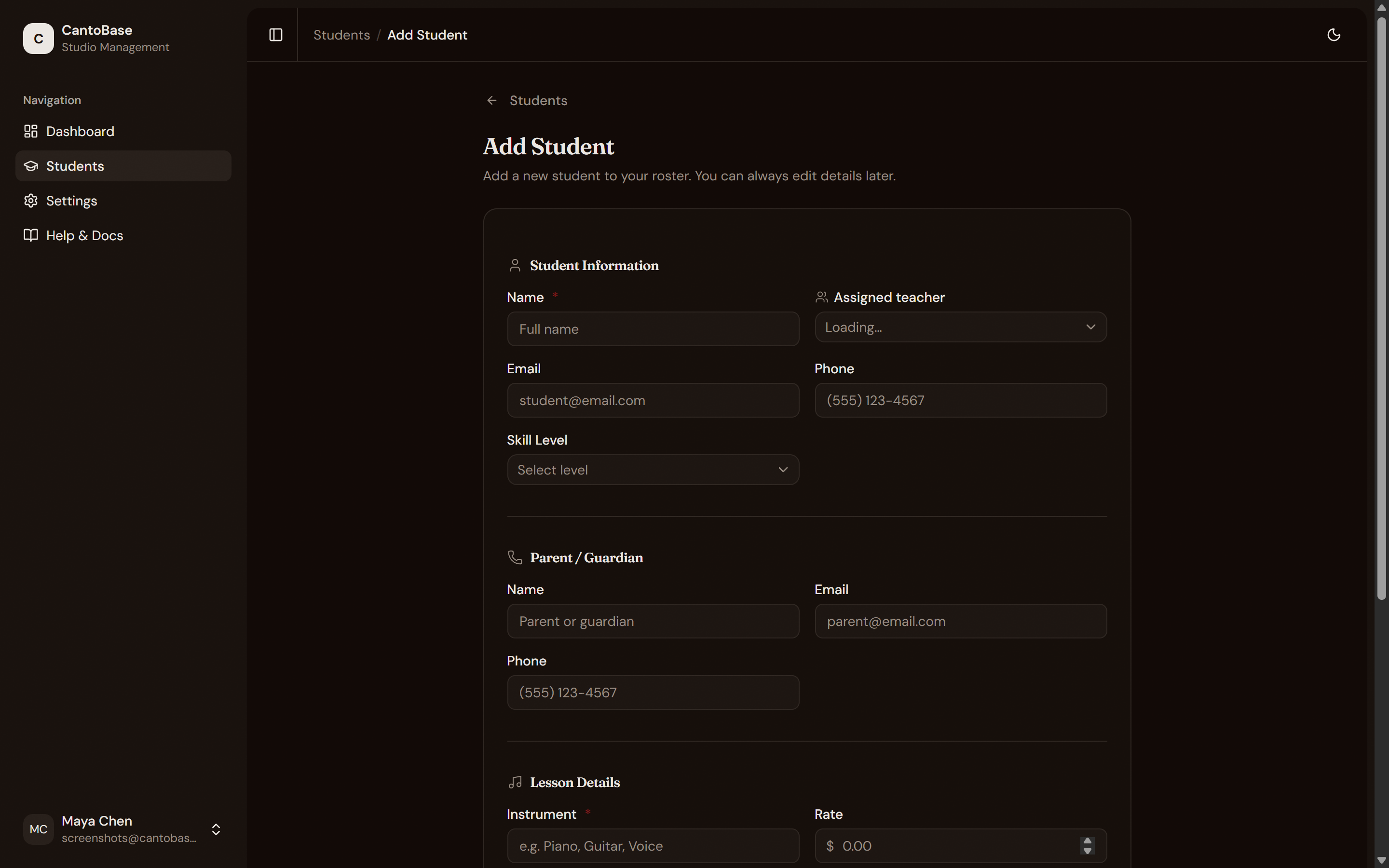
Task: Click the Maya Chen user name
Action: (x=97, y=821)
